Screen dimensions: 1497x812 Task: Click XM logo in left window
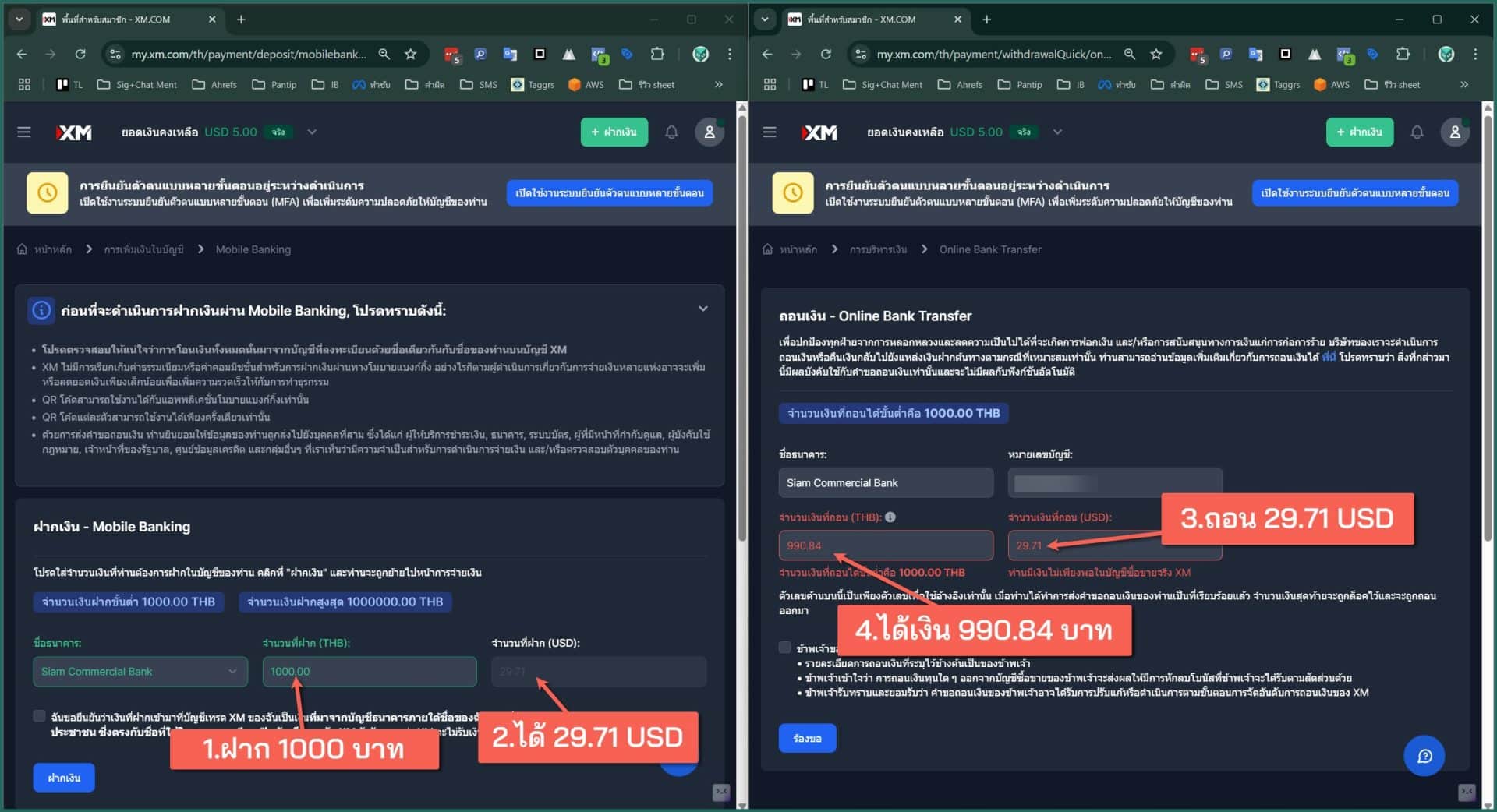[x=74, y=132]
